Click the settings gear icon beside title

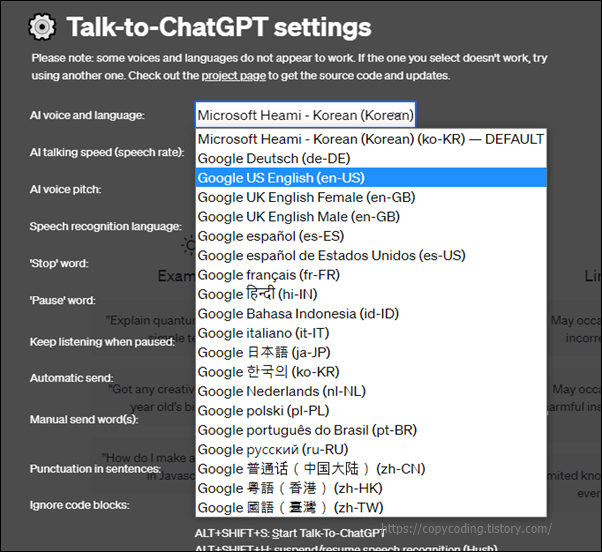click(42, 27)
